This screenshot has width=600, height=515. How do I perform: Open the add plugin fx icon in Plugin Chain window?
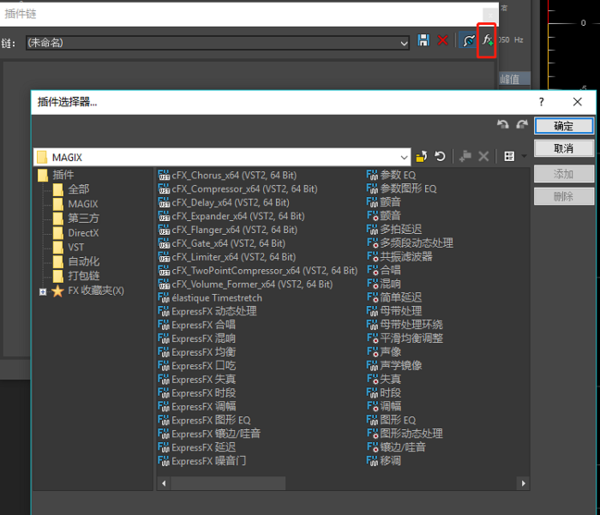(487, 40)
